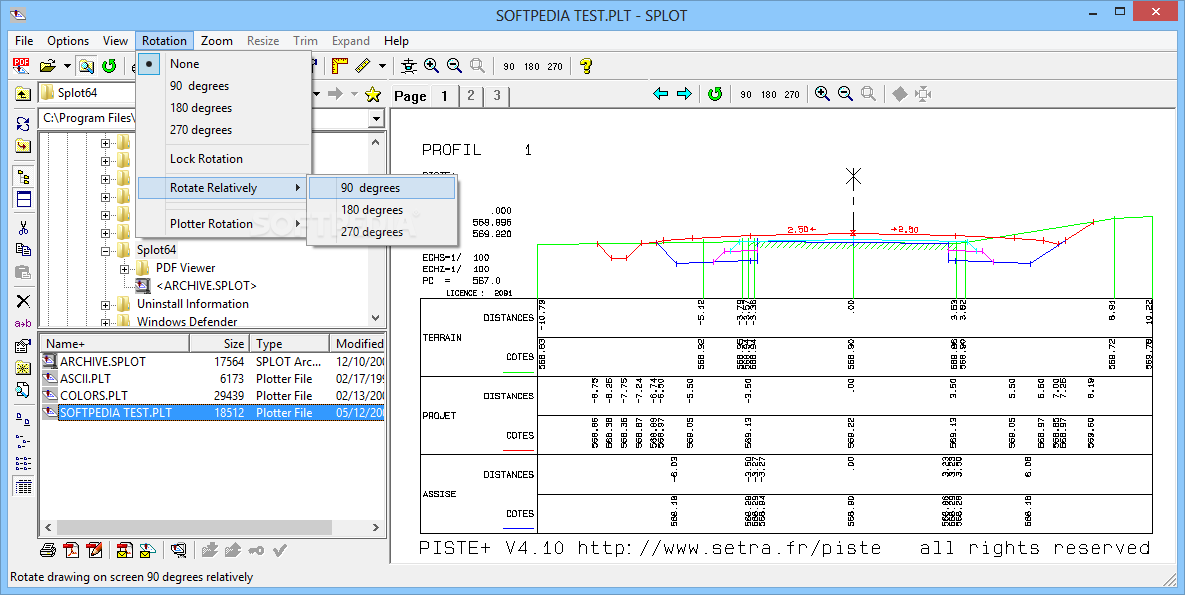Select the diagonal ruler measuring tool
The width and height of the screenshot is (1185, 595).
coord(363,66)
